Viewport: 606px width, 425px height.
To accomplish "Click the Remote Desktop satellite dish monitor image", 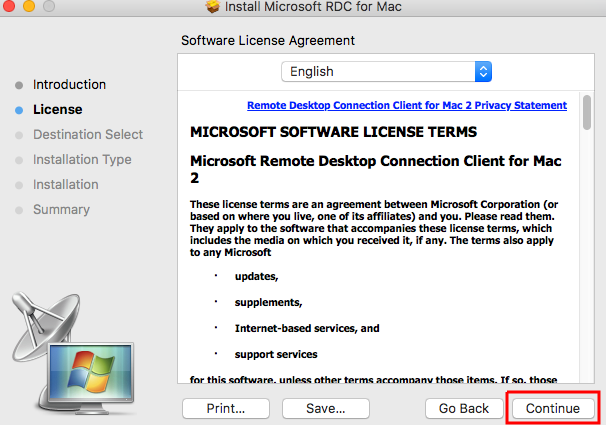I will (x=73, y=353).
